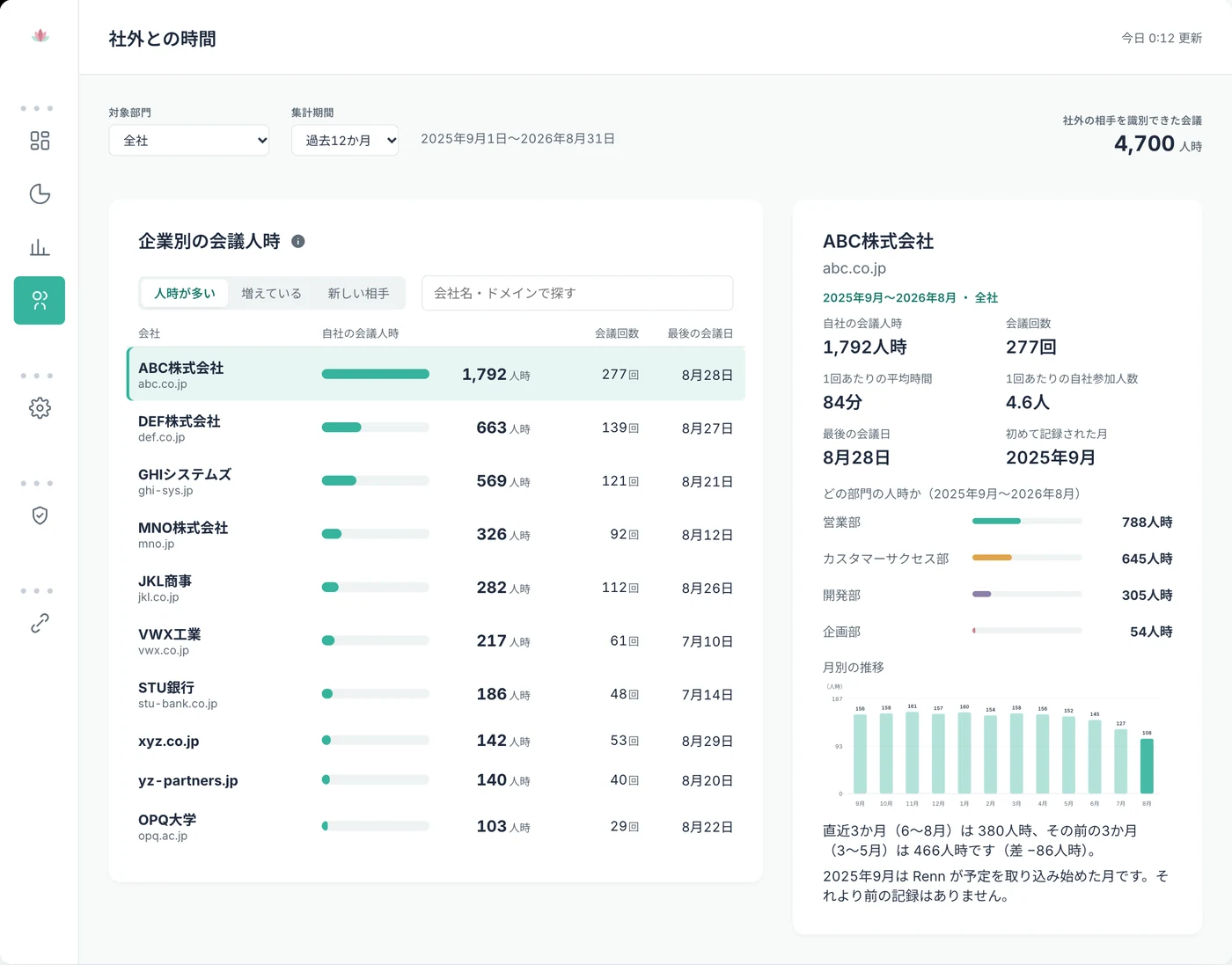
Task: Click the abc.co.jp domain in detail panel
Action: (854, 268)
